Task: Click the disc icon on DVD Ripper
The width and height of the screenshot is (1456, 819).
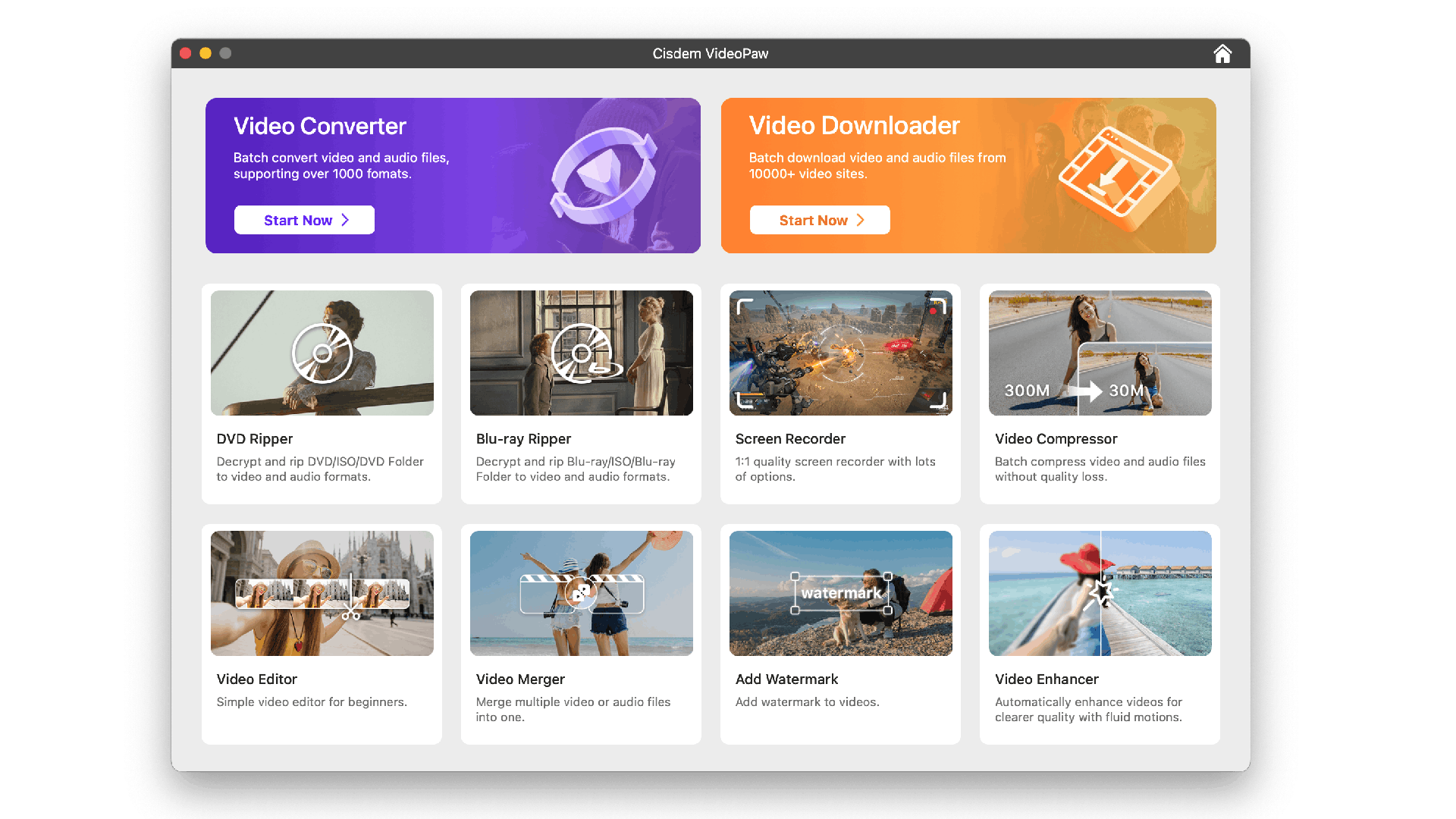Action: tap(322, 353)
